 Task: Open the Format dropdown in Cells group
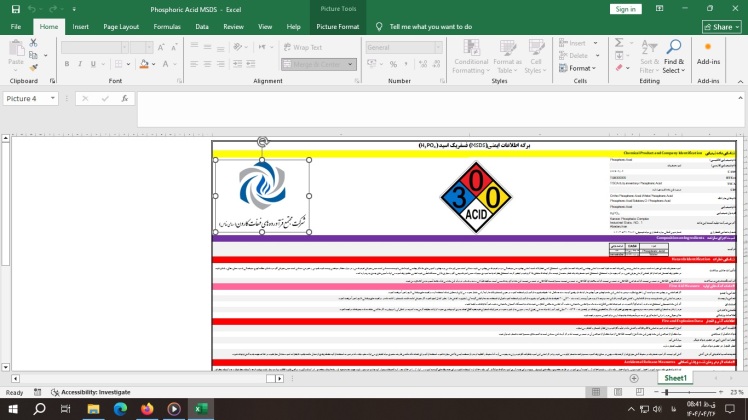point(582,69)
